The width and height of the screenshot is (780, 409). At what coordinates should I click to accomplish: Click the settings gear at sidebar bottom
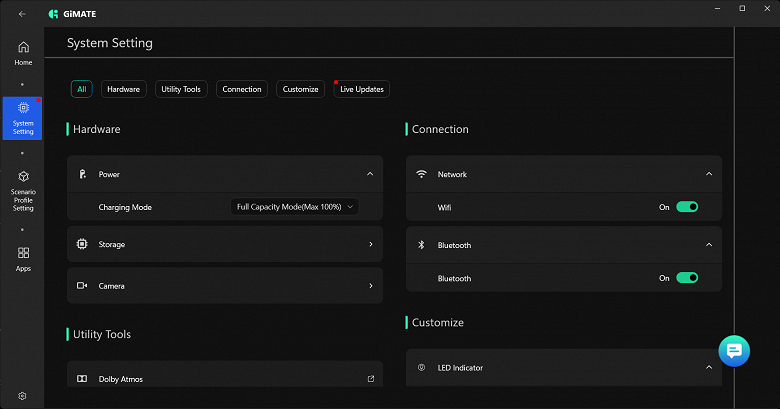pyautogui.click(x=22, y=396)
